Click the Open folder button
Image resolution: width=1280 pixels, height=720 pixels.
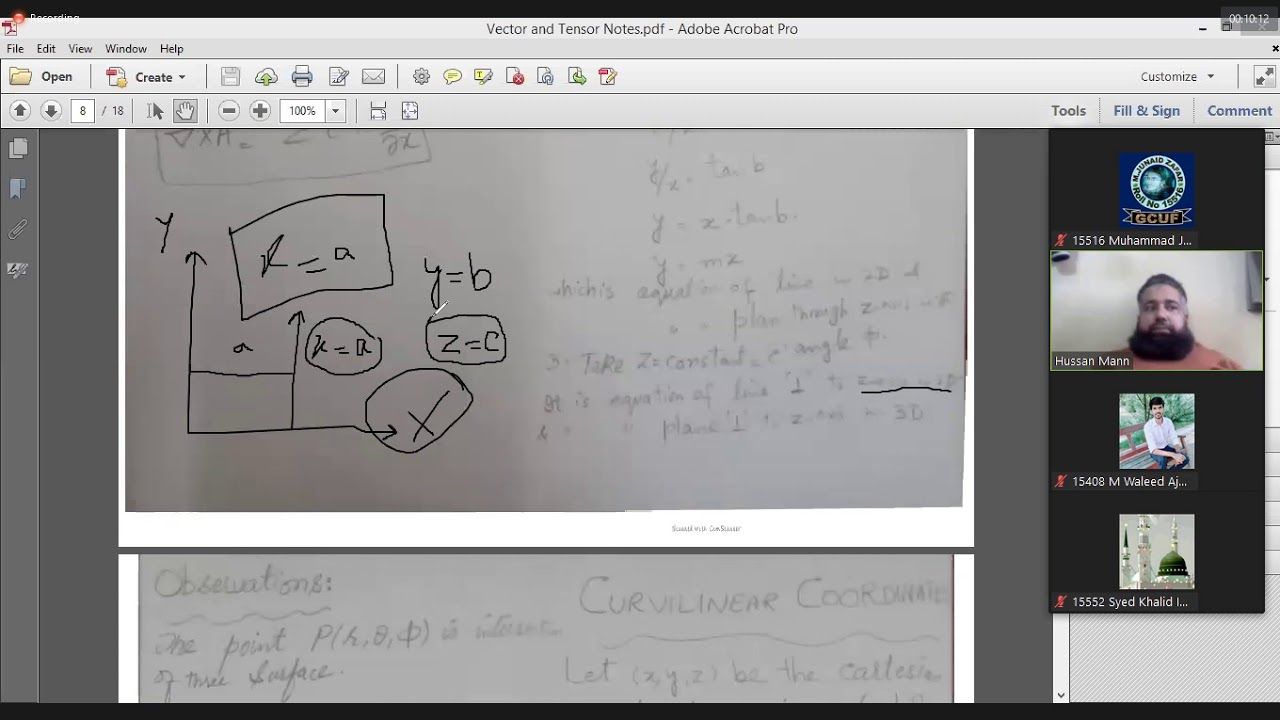point(42,77)
